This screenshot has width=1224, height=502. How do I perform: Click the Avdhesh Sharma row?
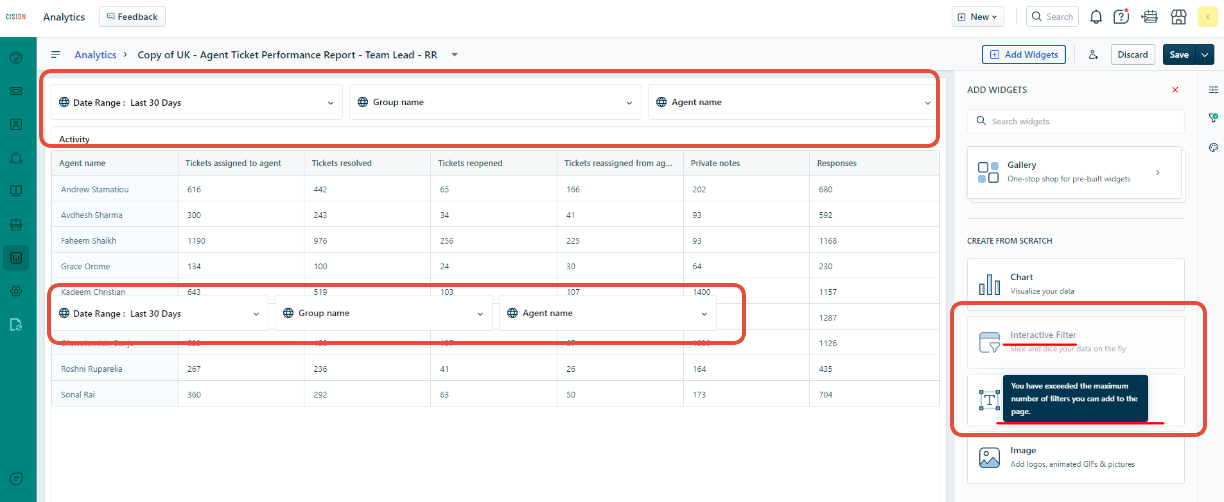coord(495,214)
